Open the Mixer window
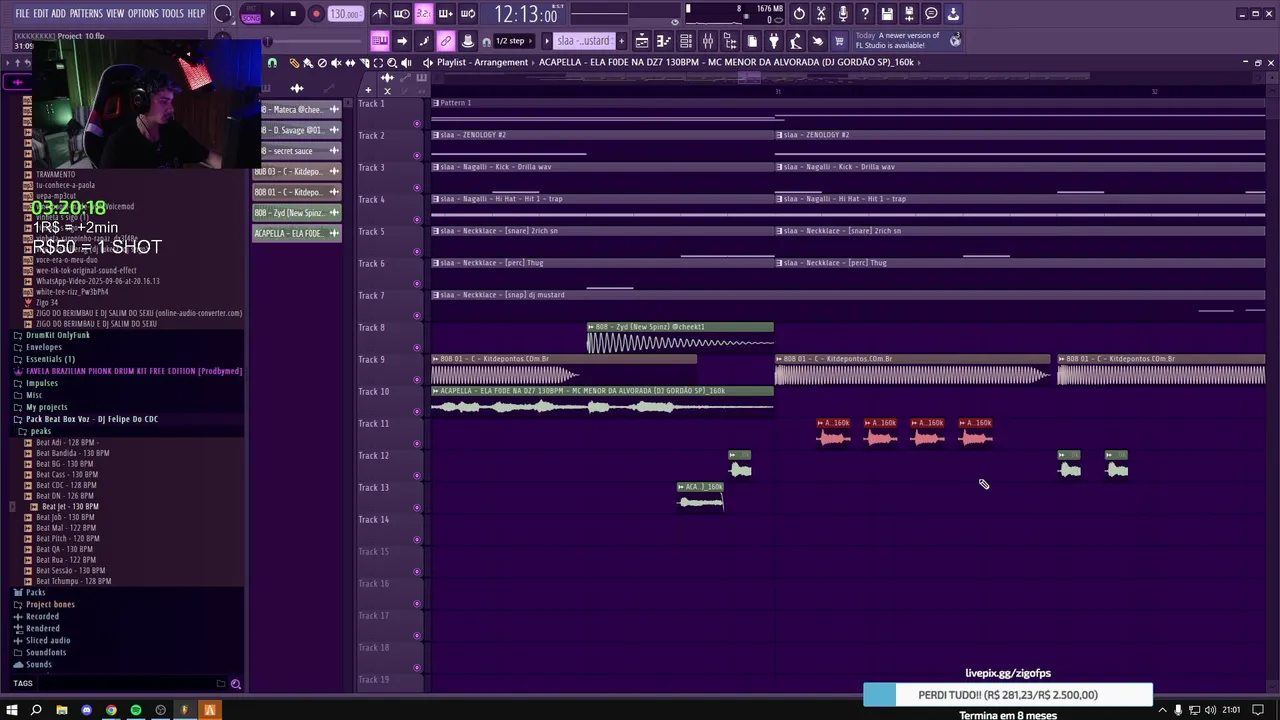 (708, 41)
